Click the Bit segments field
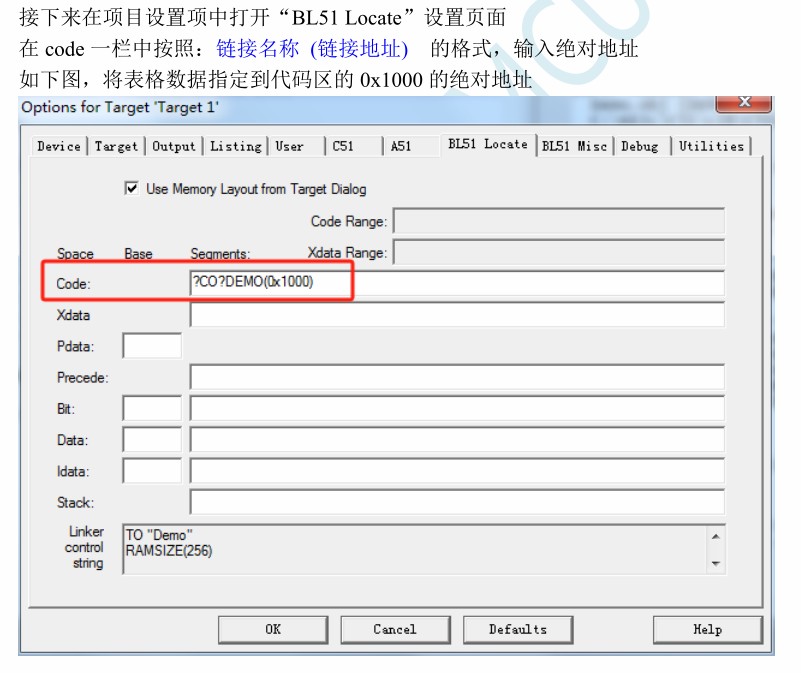Screen dimensions: 801x673 [457, 408]
